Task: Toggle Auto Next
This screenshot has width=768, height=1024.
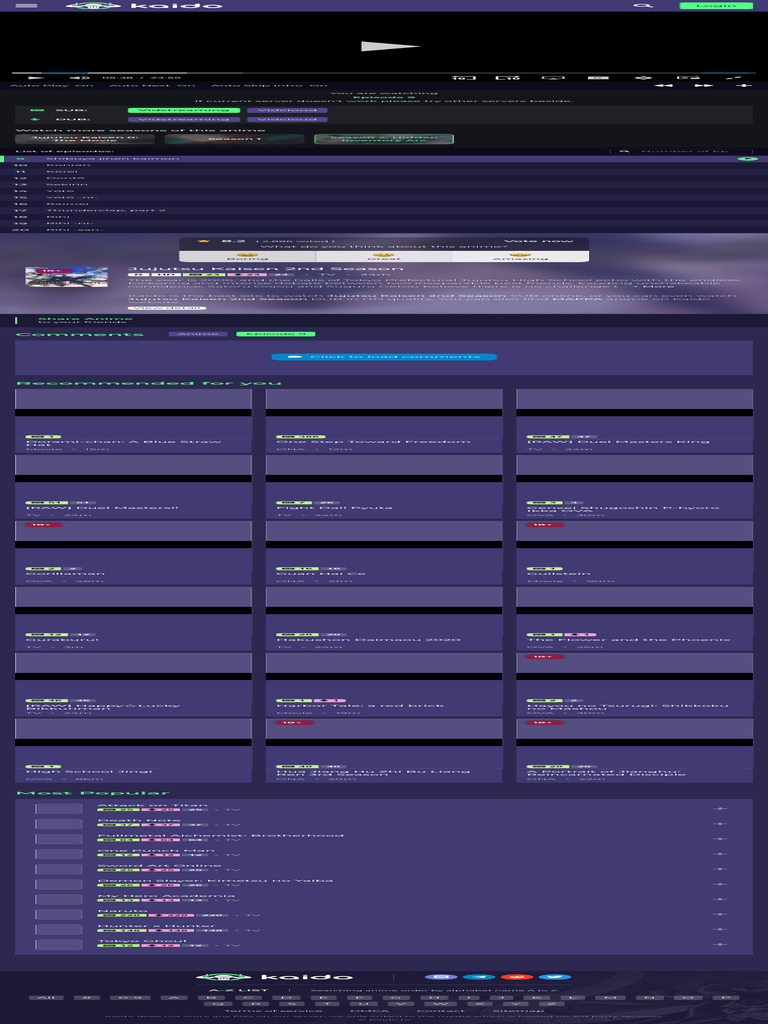Action: coord(152,86)
